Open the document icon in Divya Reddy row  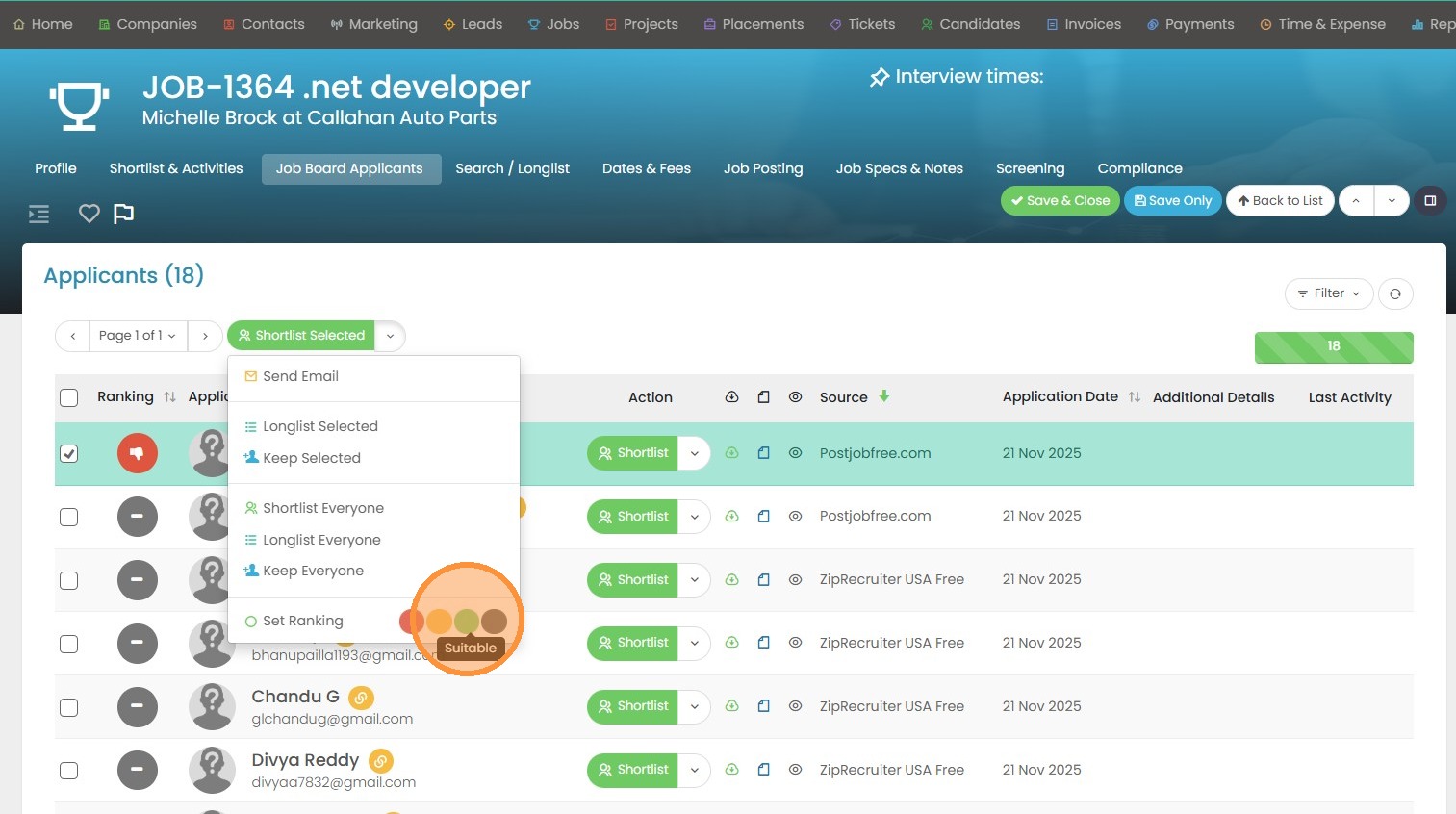pos(763,770)
